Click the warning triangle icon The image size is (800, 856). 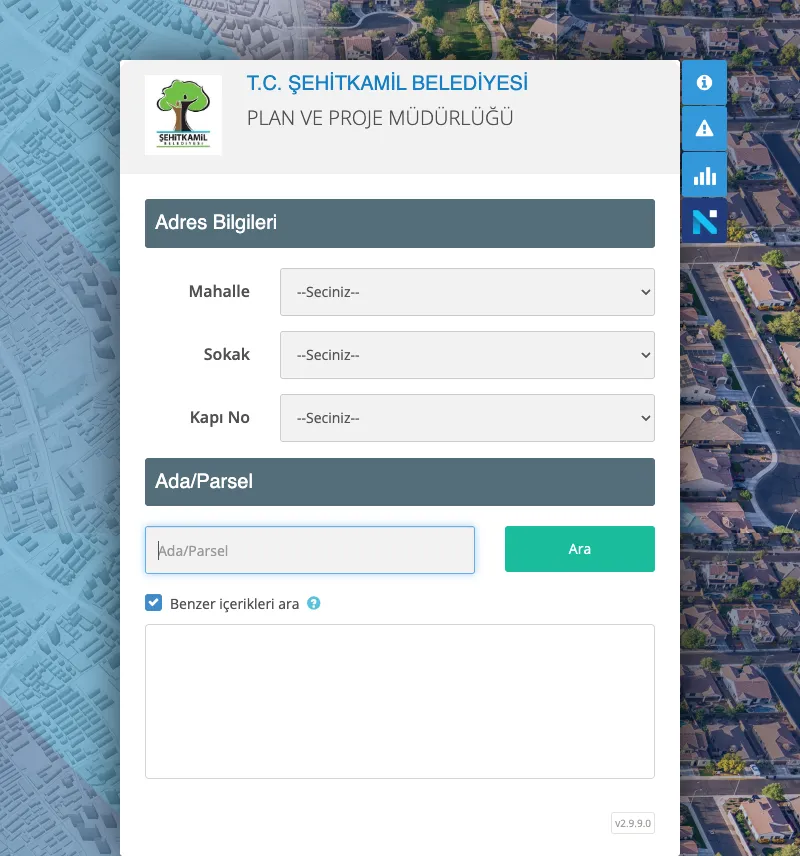[x=704, y=128]
